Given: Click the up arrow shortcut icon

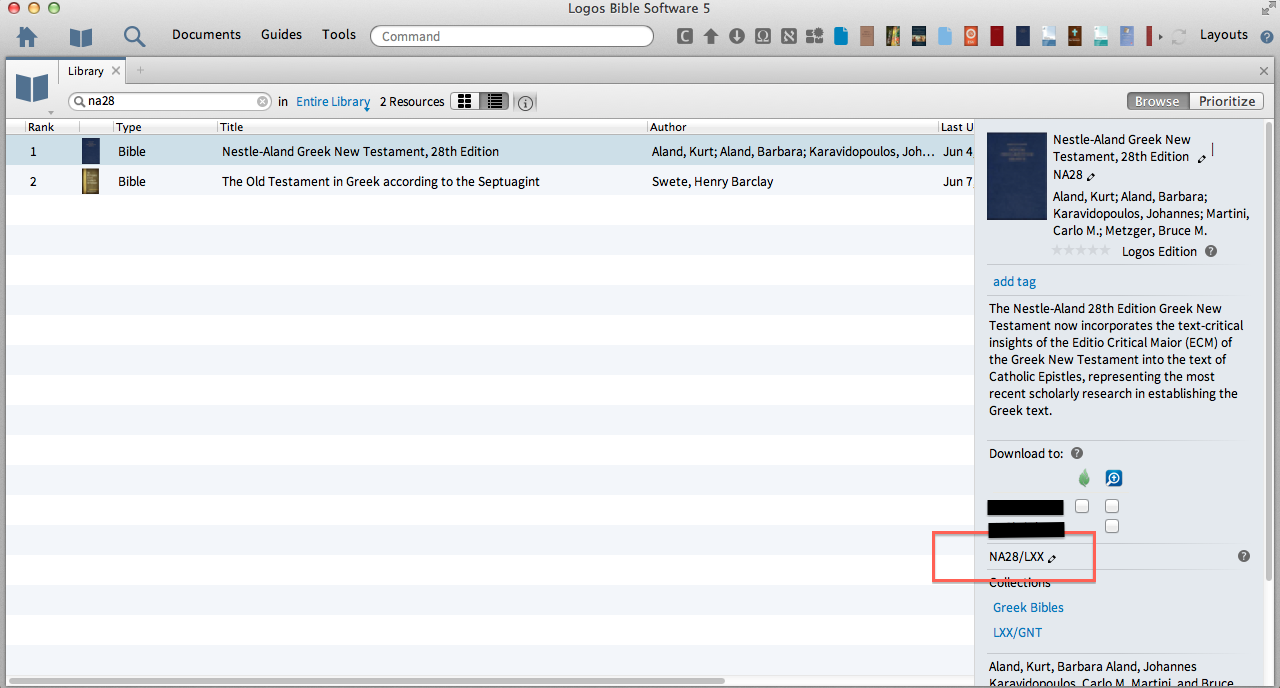Looking at the screenshot, I should [711, 36].
